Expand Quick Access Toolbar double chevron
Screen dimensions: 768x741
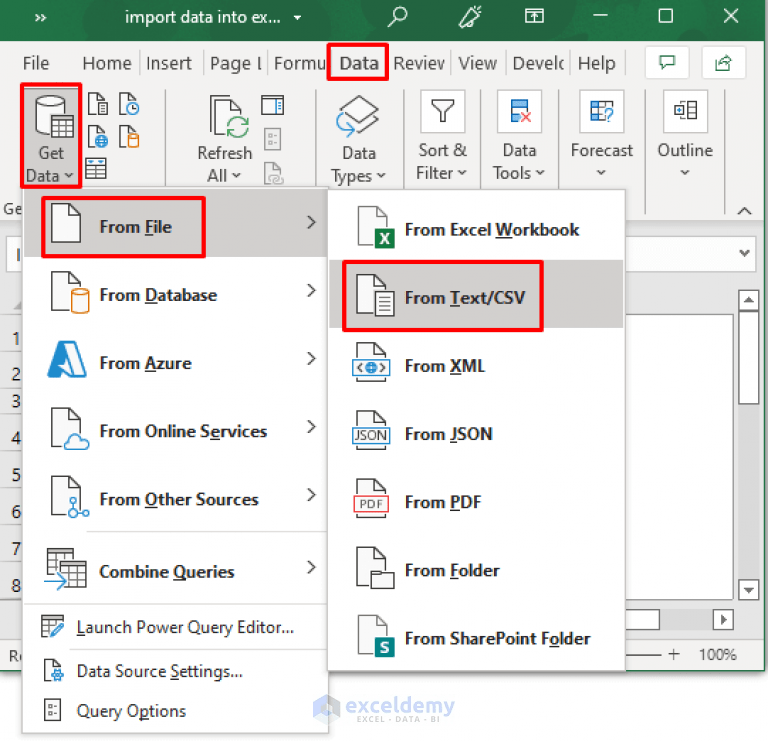[x=40, y=18]
